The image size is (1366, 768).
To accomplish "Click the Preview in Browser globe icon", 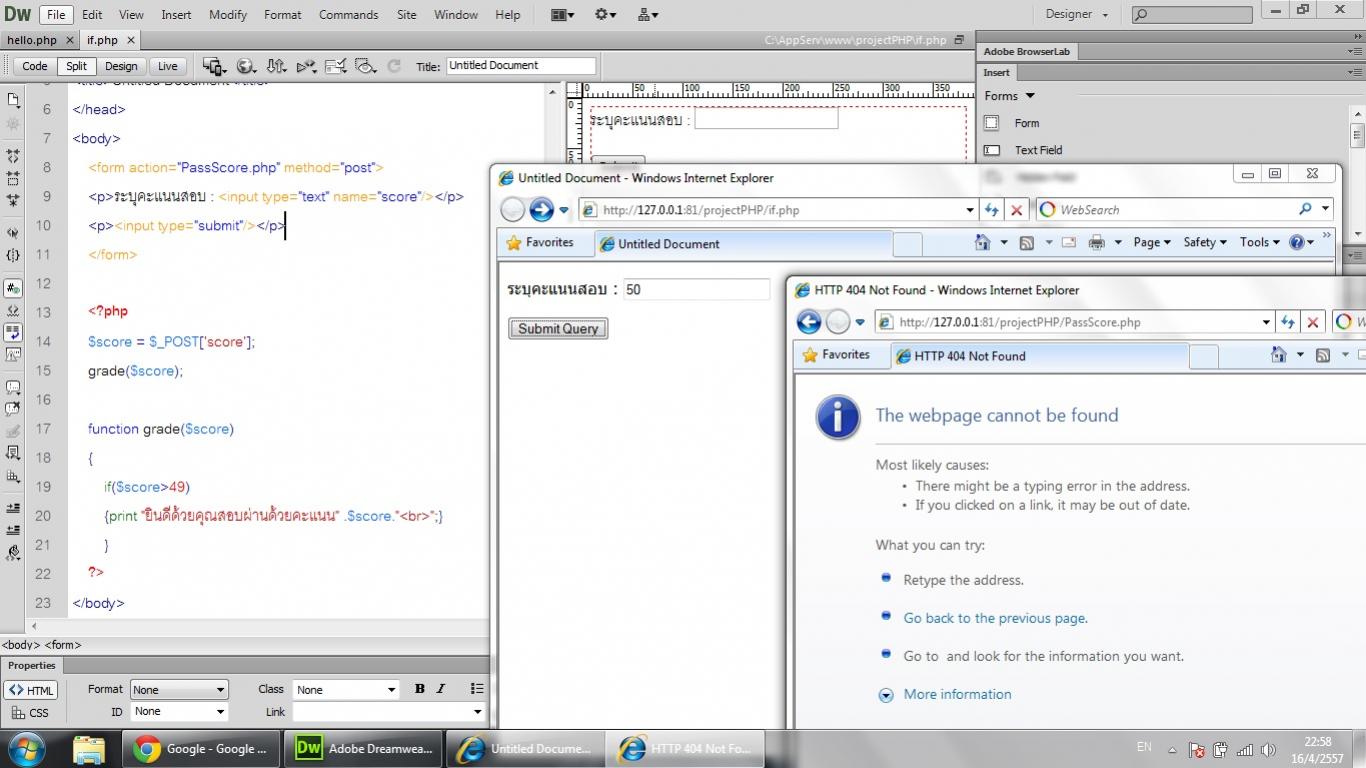I will click(x=245, y=66).
